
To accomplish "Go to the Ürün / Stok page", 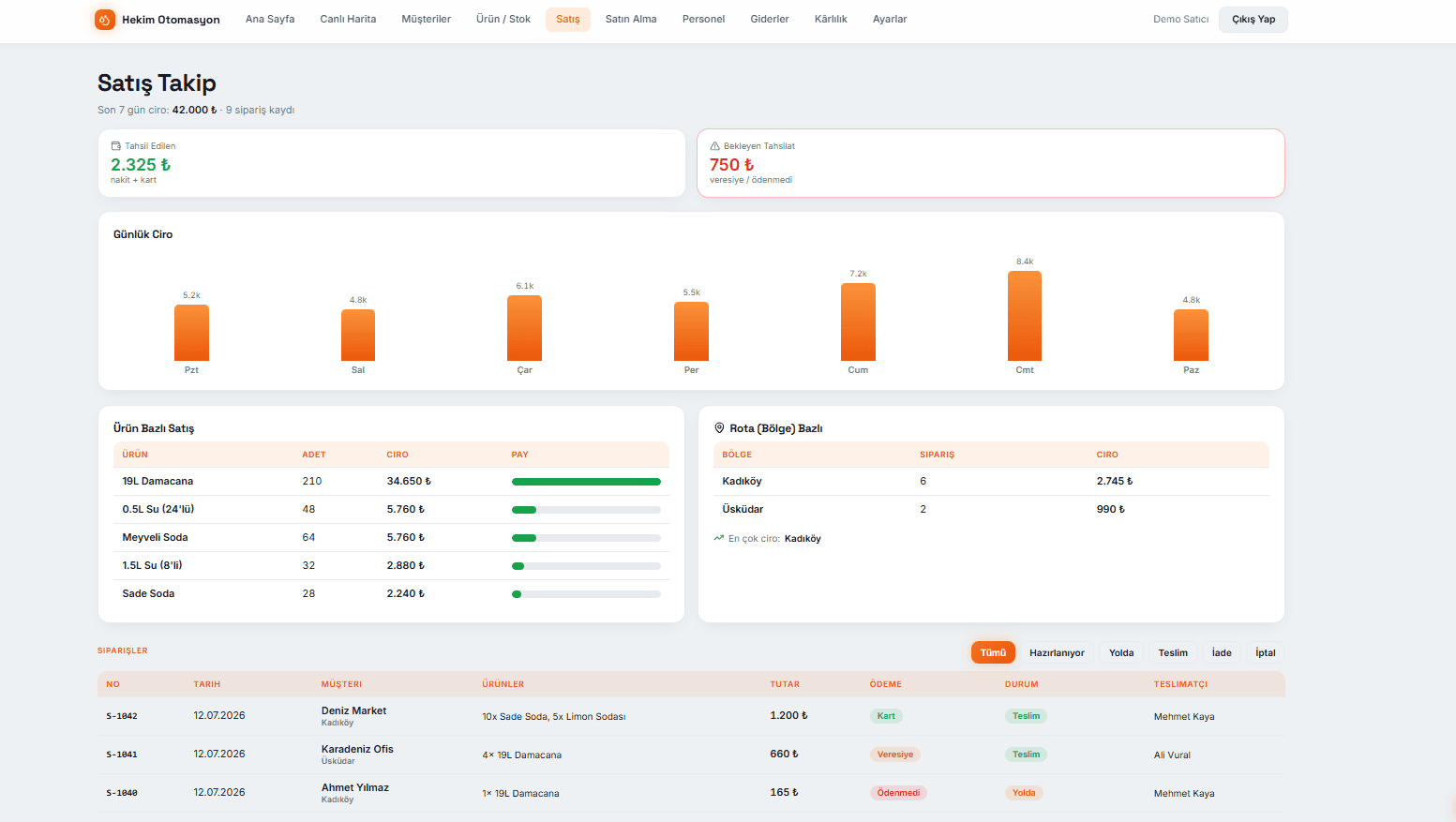I will pyautogui.click(x=503, y=19).
